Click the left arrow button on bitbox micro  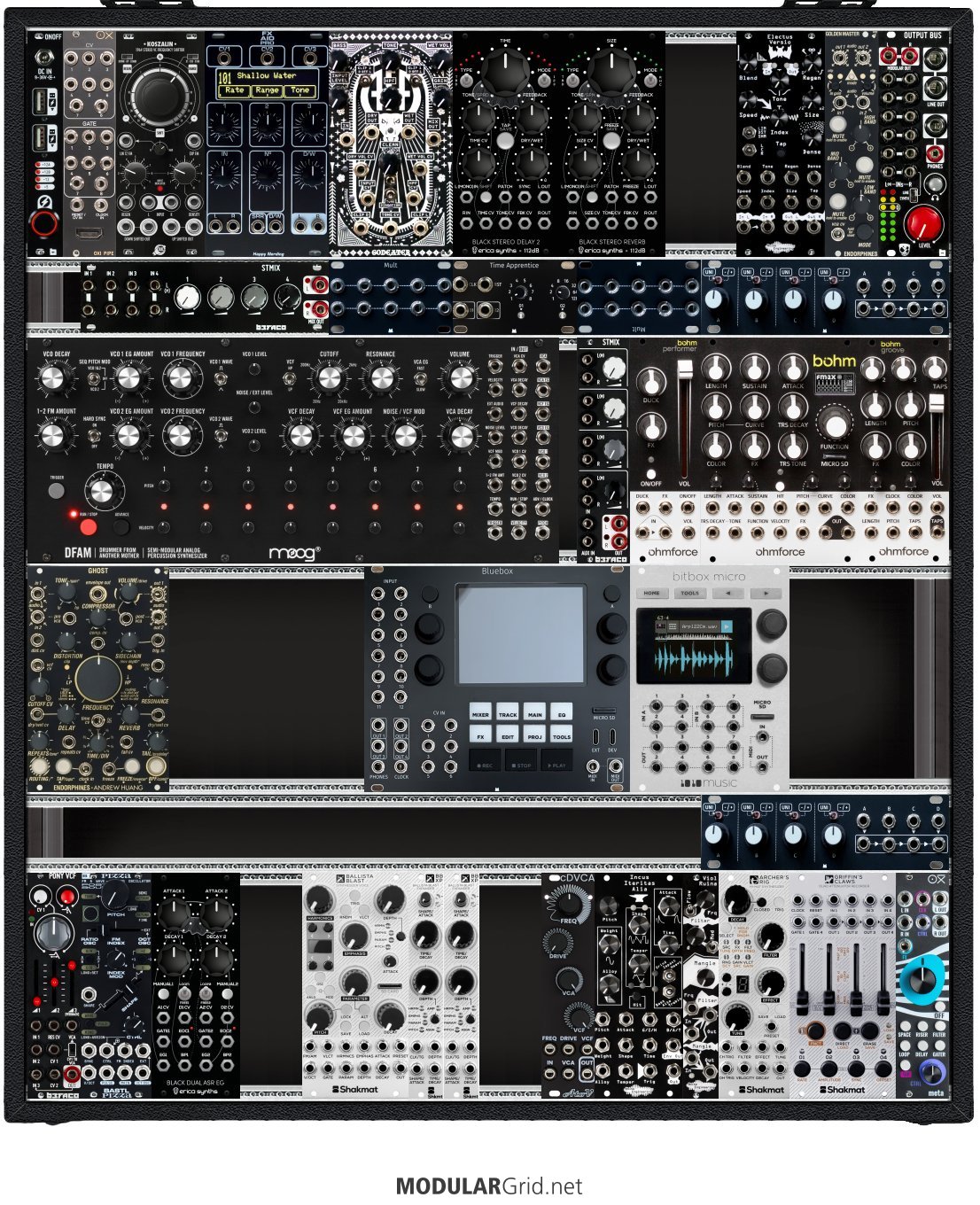pyautogui.click(x=727, y=593)
